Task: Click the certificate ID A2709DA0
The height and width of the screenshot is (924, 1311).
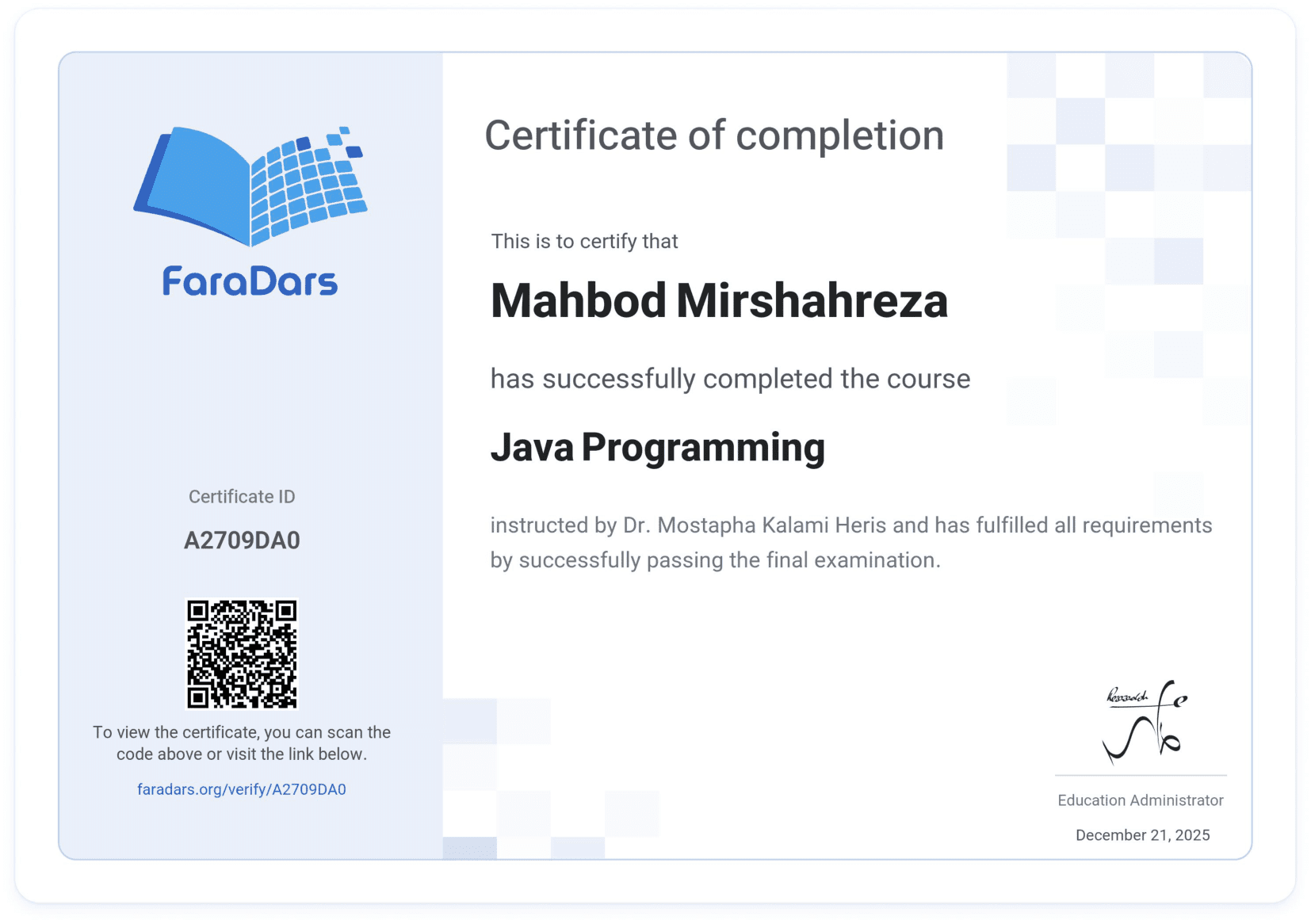Action: point(243,540)
